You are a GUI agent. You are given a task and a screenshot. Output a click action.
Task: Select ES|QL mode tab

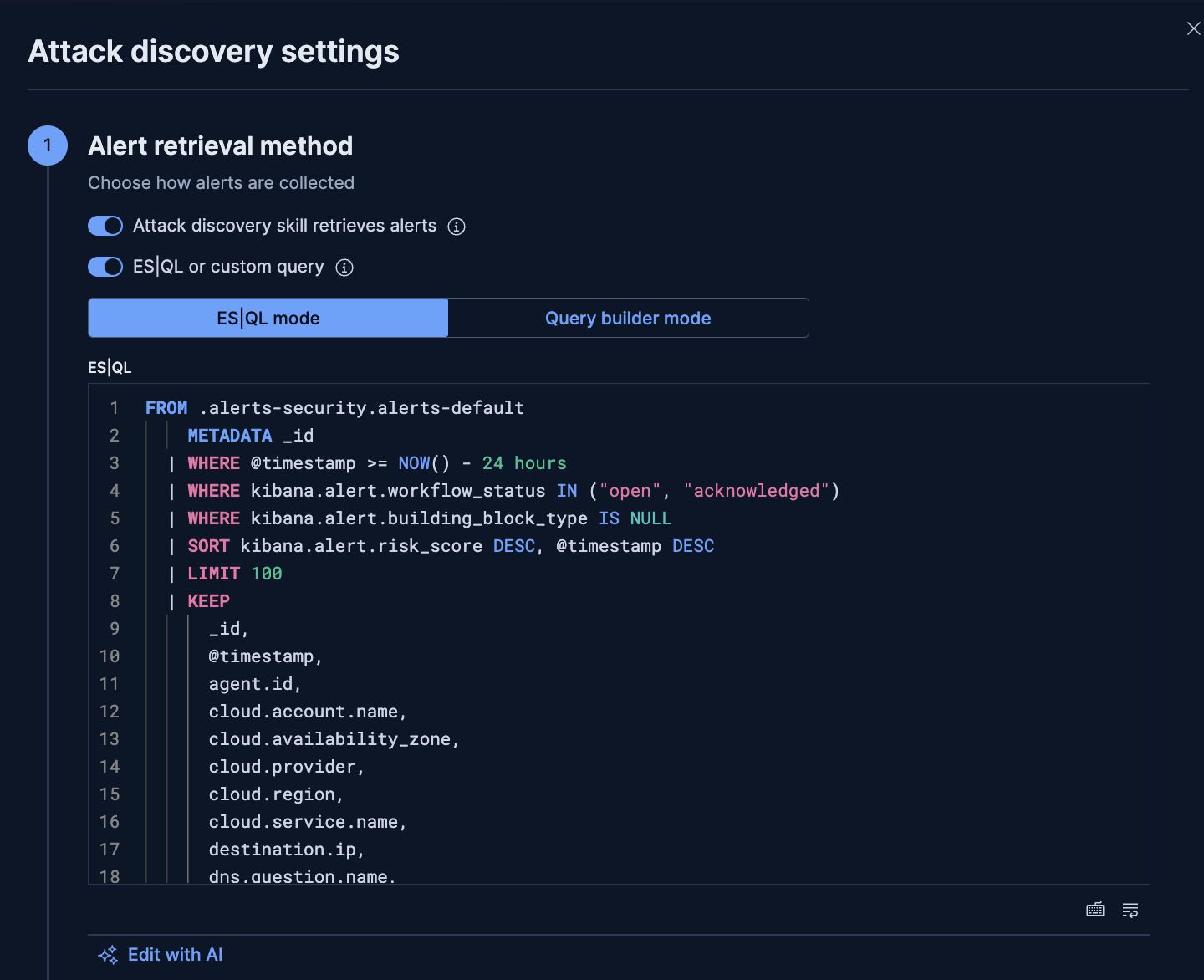(x=268, y=318)
